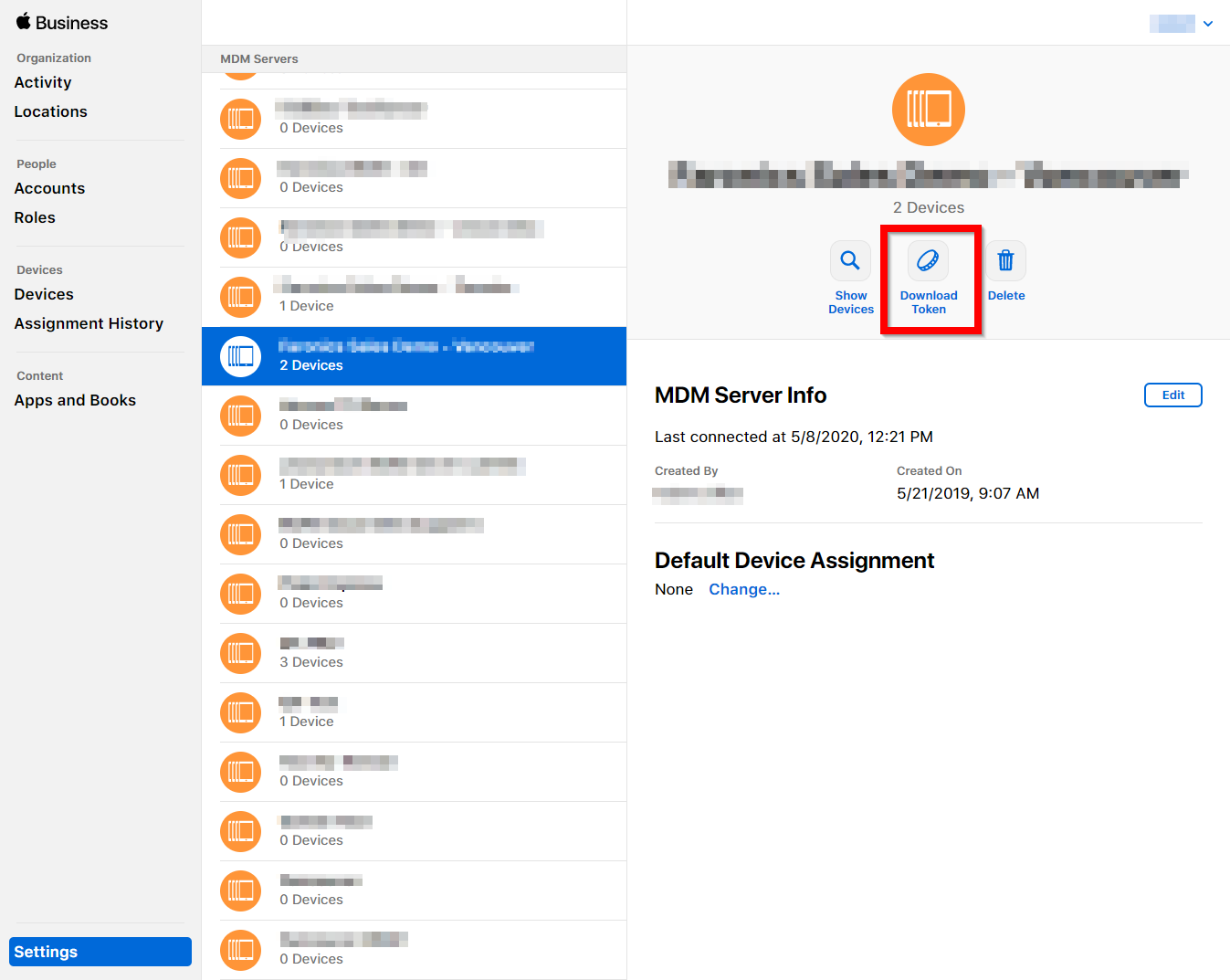The height and width of the screenshot is (980, 1230).
Task: Click the Apple Business logo
Action: point(62,23)
